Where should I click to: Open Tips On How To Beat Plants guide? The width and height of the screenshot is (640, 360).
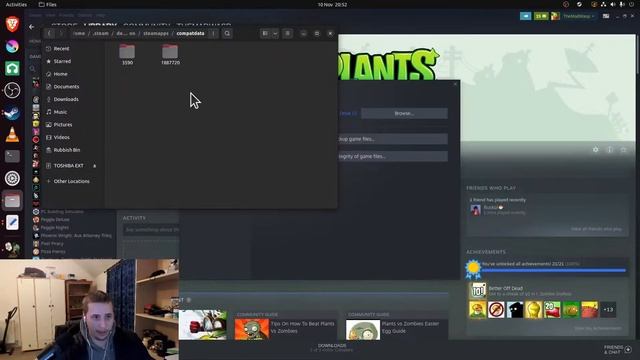pyautogui.click(x=302, y=327)
